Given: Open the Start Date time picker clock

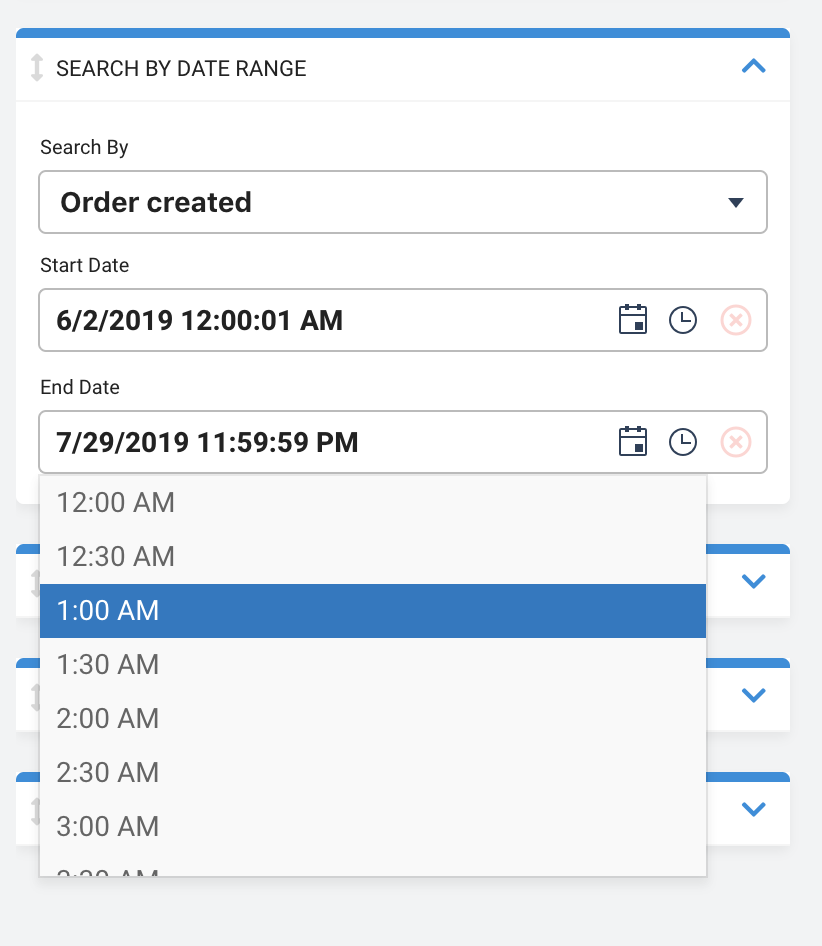Looking at the screenshot, I should 683,320.
